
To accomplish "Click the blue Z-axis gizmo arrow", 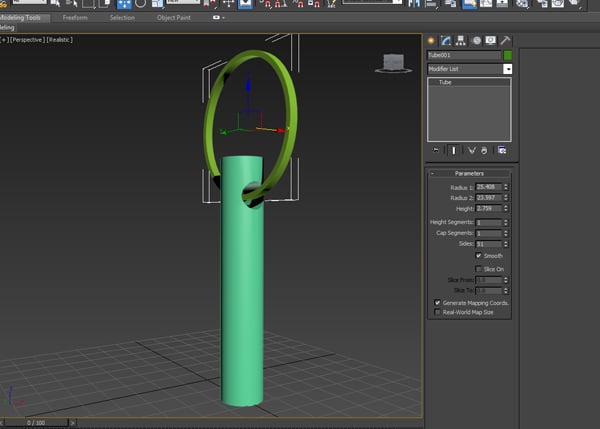I will coord(248,85).
